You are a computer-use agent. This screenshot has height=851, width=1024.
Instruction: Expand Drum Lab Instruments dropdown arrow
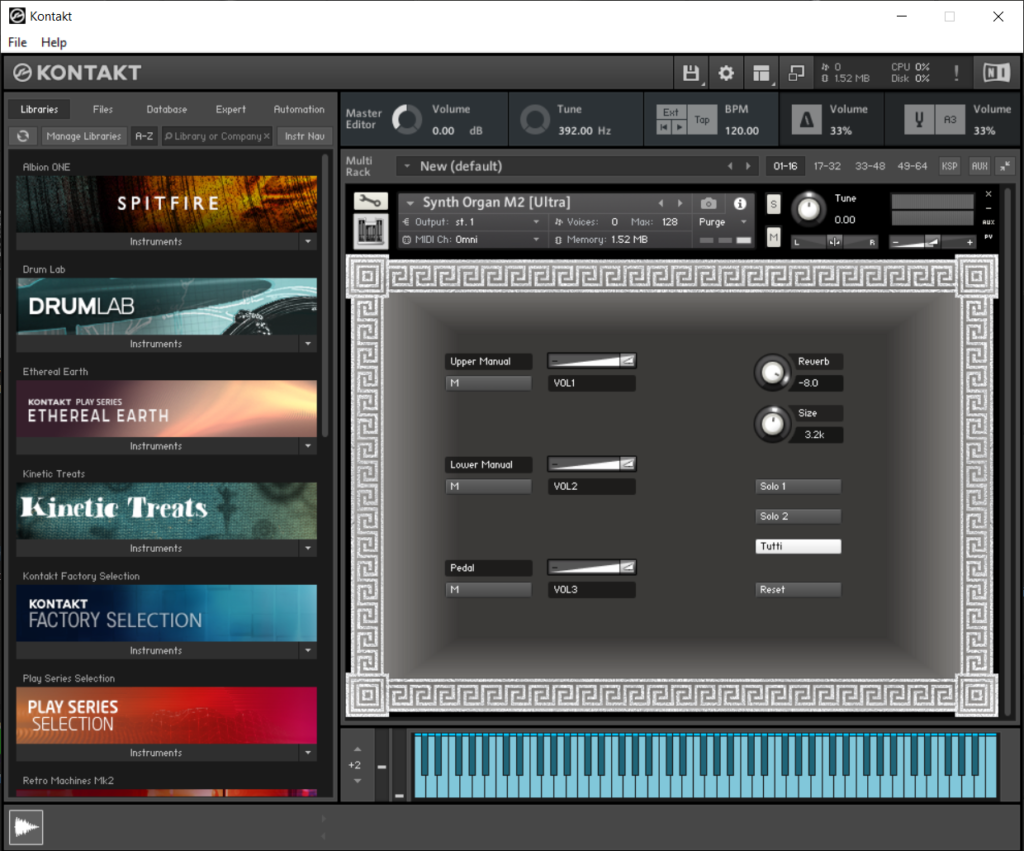308,344
